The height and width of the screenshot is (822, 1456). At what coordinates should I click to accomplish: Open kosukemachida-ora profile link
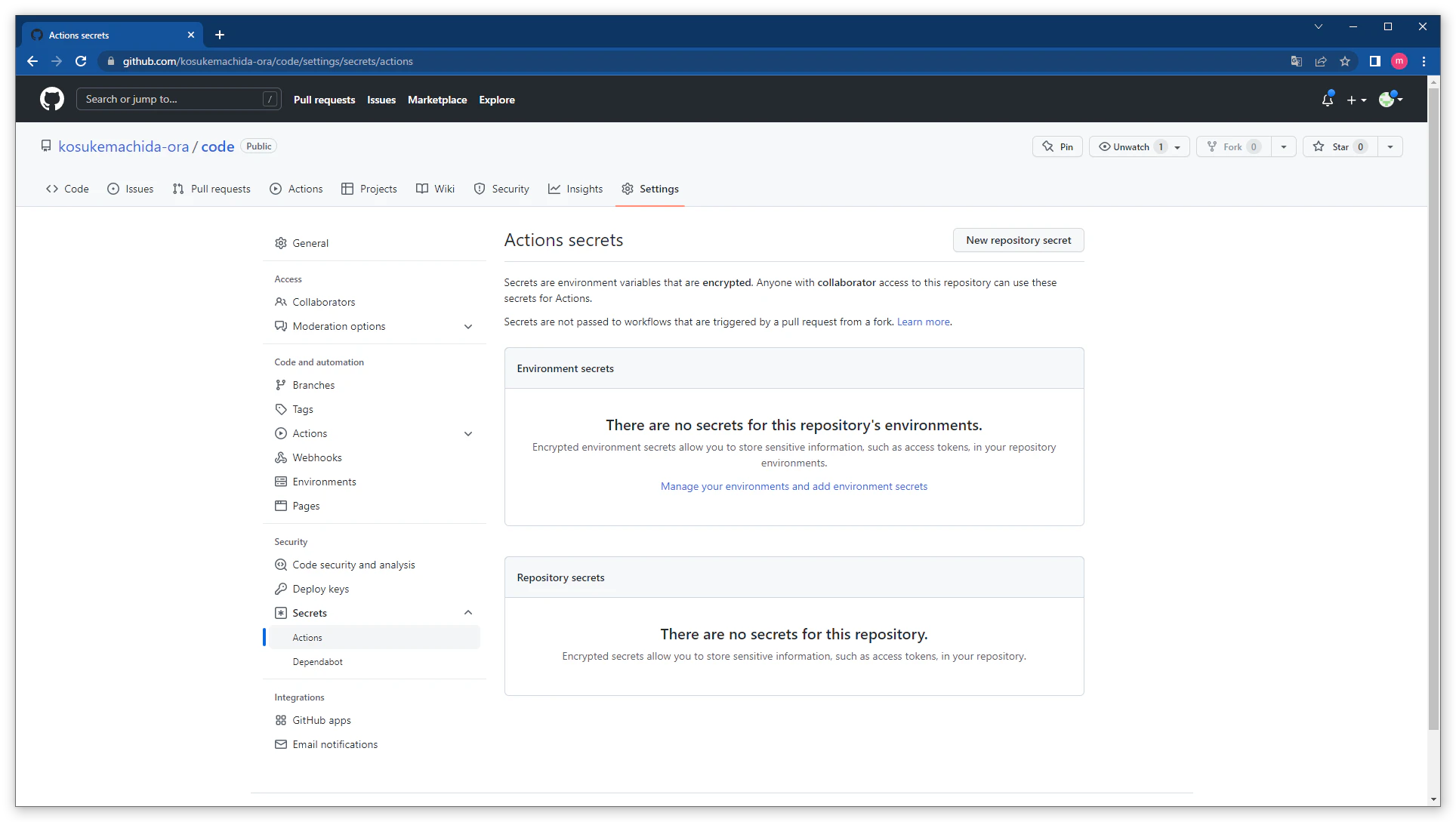[124, 146]
